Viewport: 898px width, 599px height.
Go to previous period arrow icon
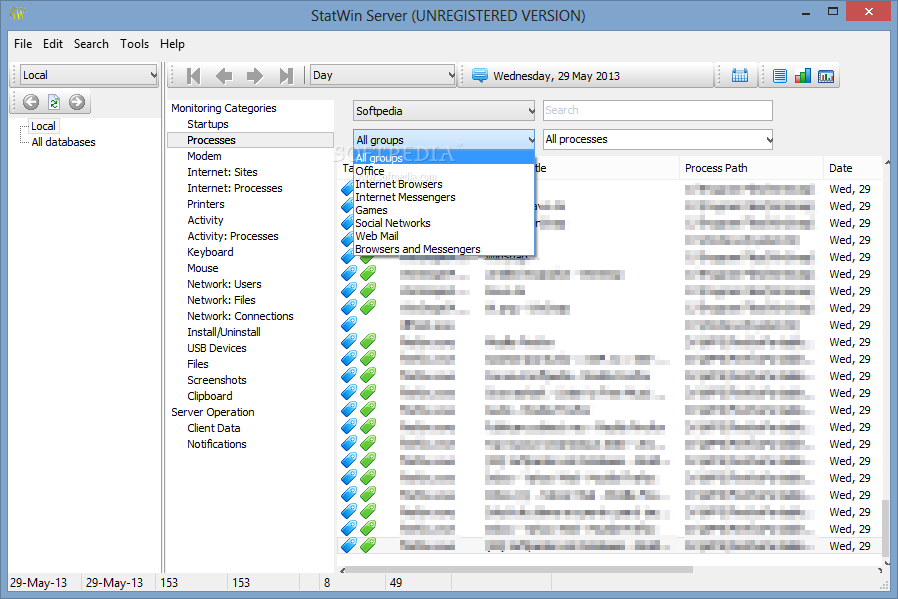[x=224, y=76]
